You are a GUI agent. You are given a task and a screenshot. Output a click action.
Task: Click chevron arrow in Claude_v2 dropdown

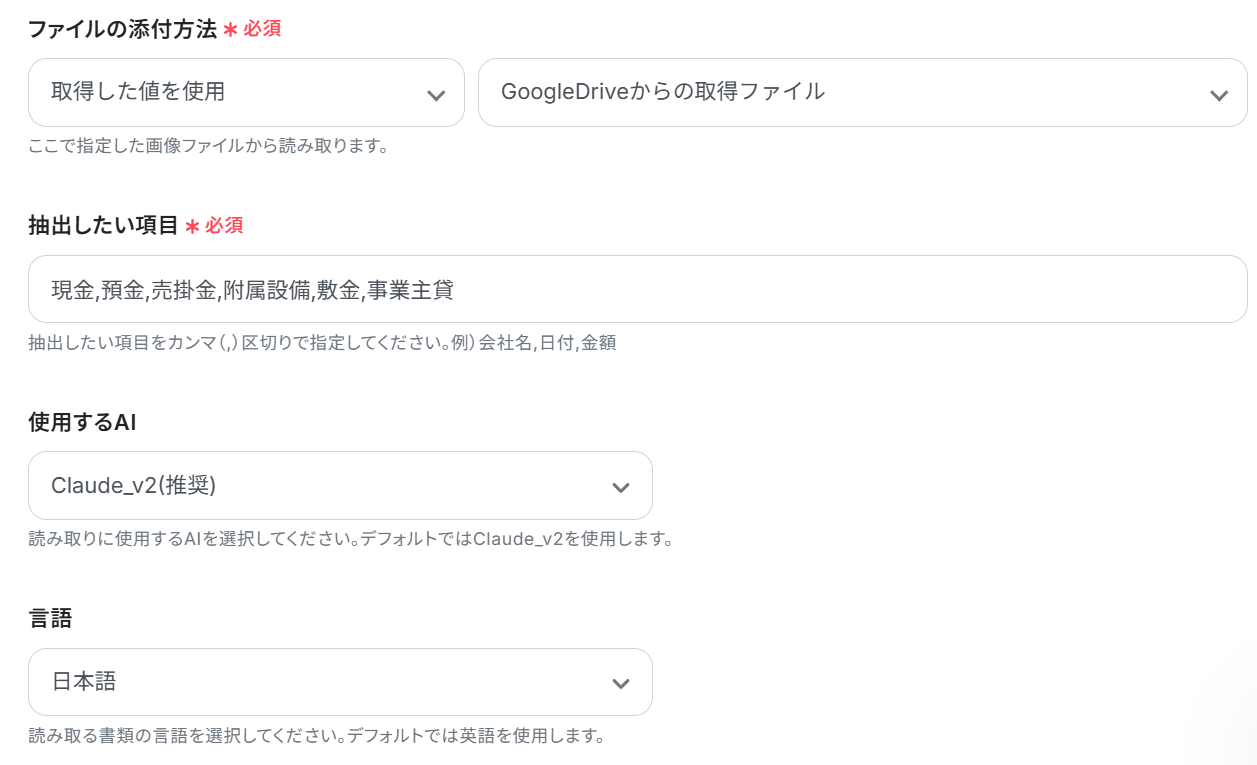click(620, 487)
